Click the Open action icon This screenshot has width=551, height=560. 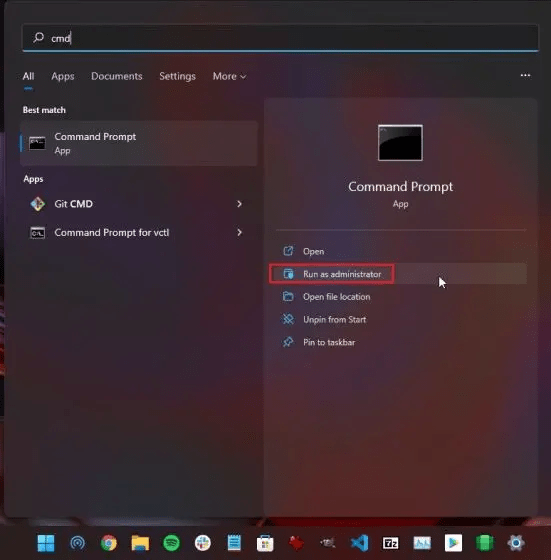click(x=288, y=251)
